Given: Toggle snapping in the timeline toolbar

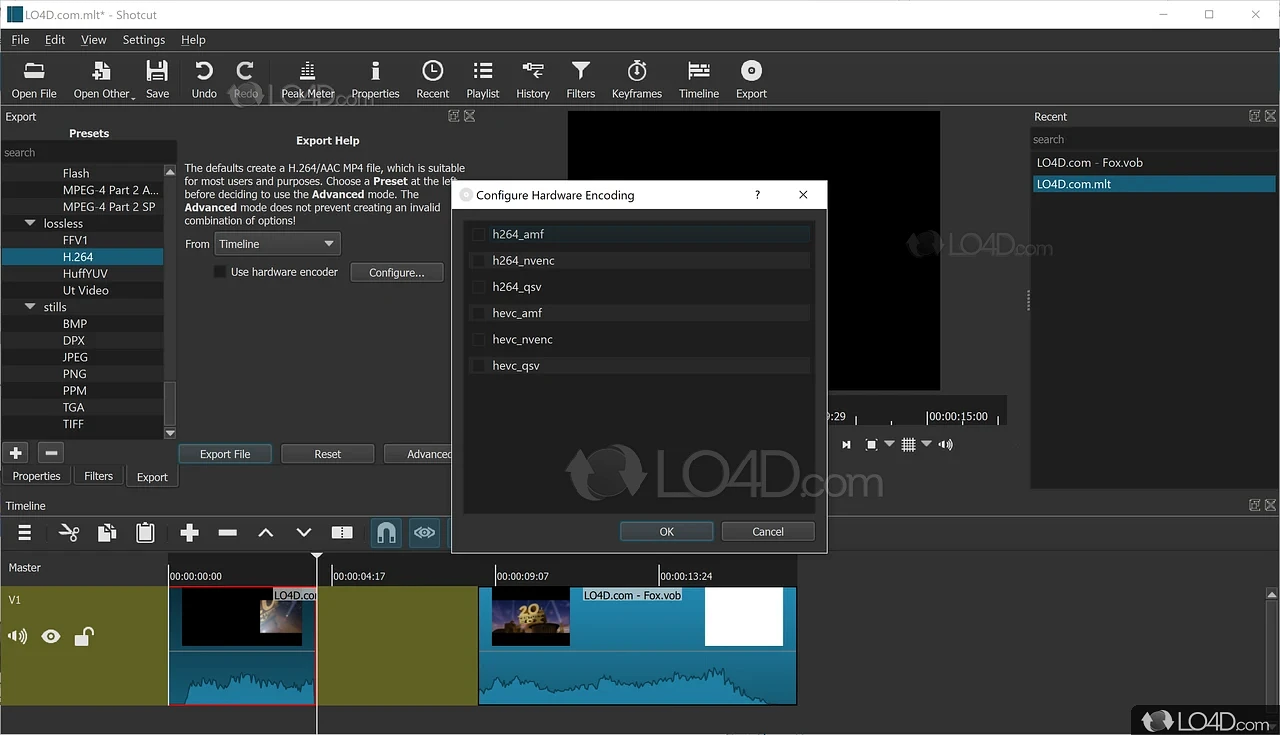Looking at the screenshot, I should (x=386, y=532).
